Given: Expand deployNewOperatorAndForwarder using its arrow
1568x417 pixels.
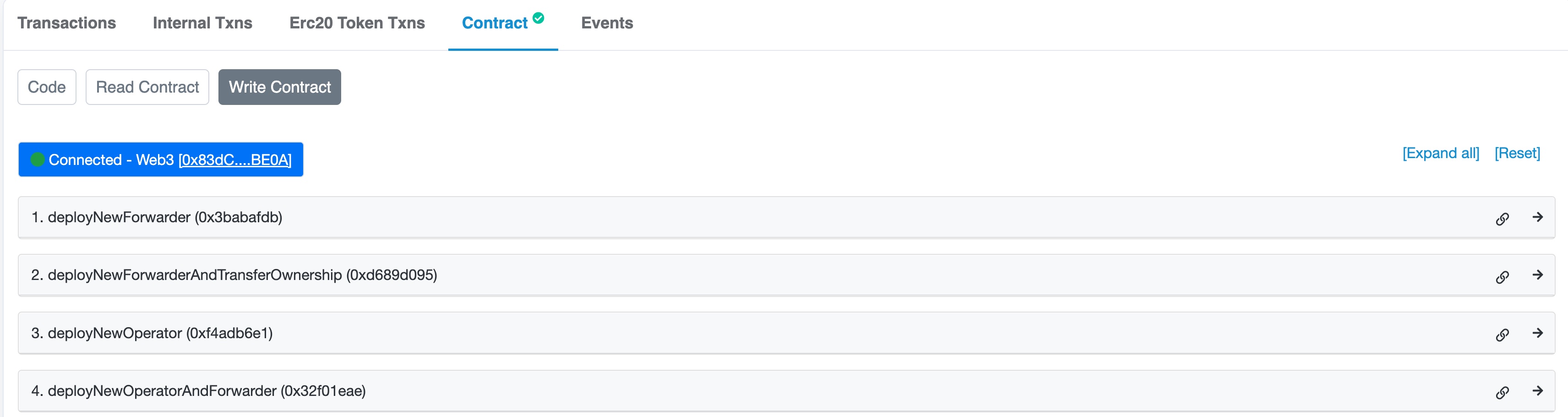Looking at the screenshot, I should point(1538,391).
